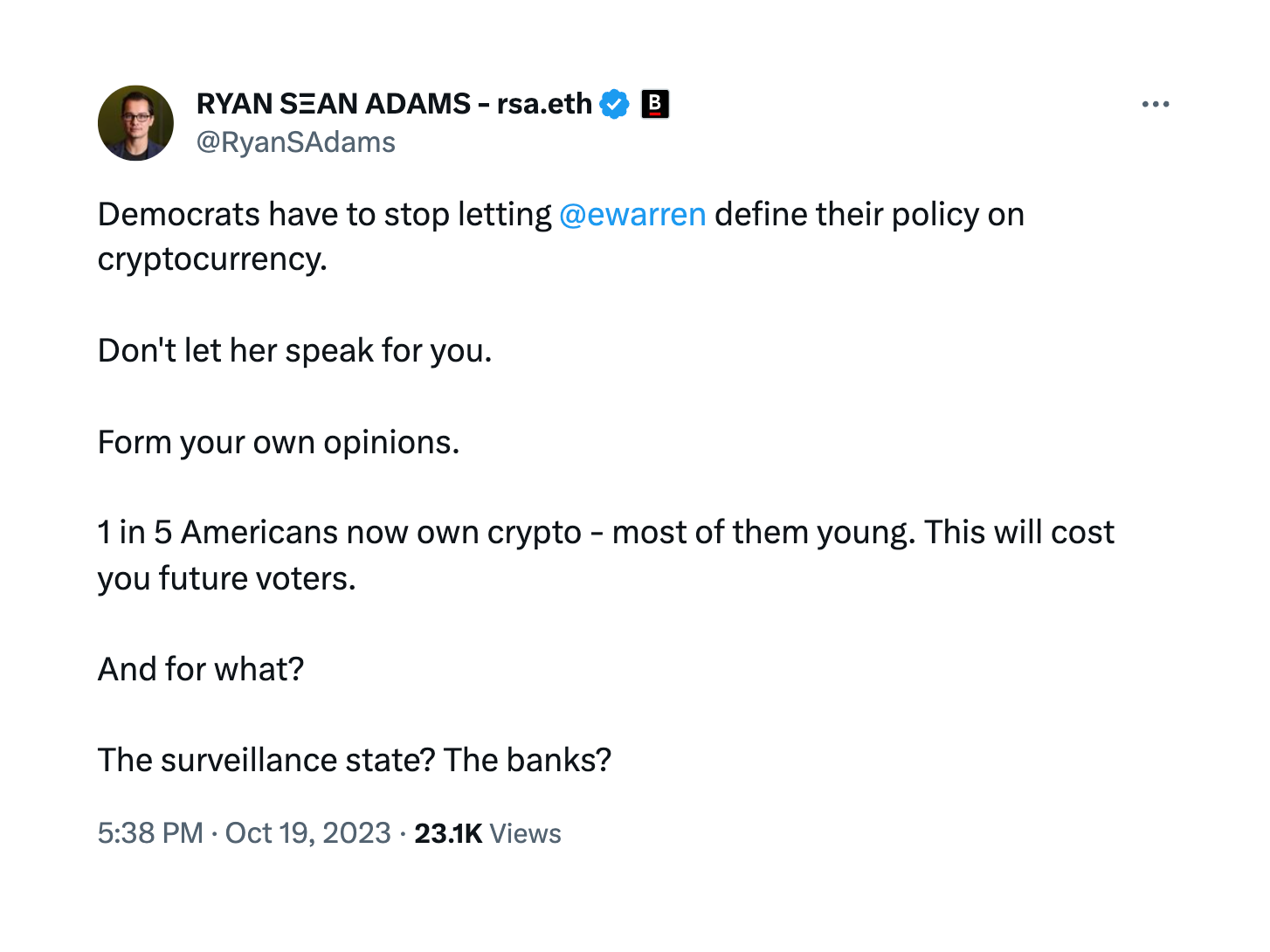
Task: Click the line "And for what?"
Action: point(201,670)
